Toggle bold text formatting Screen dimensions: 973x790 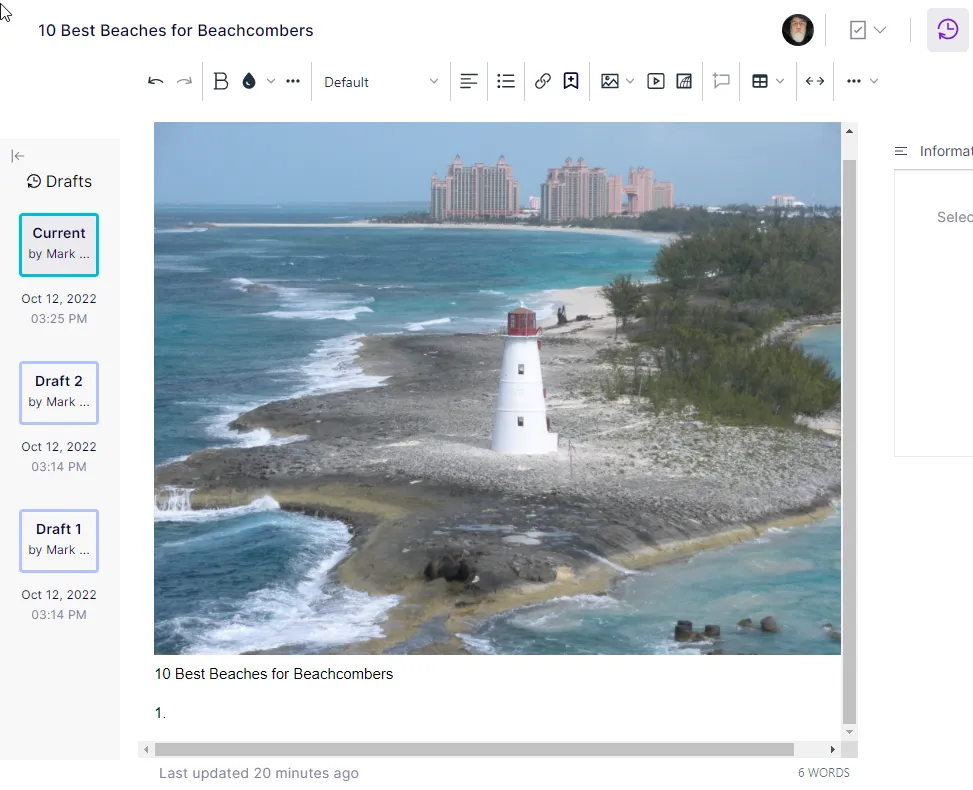coord(221,81)
